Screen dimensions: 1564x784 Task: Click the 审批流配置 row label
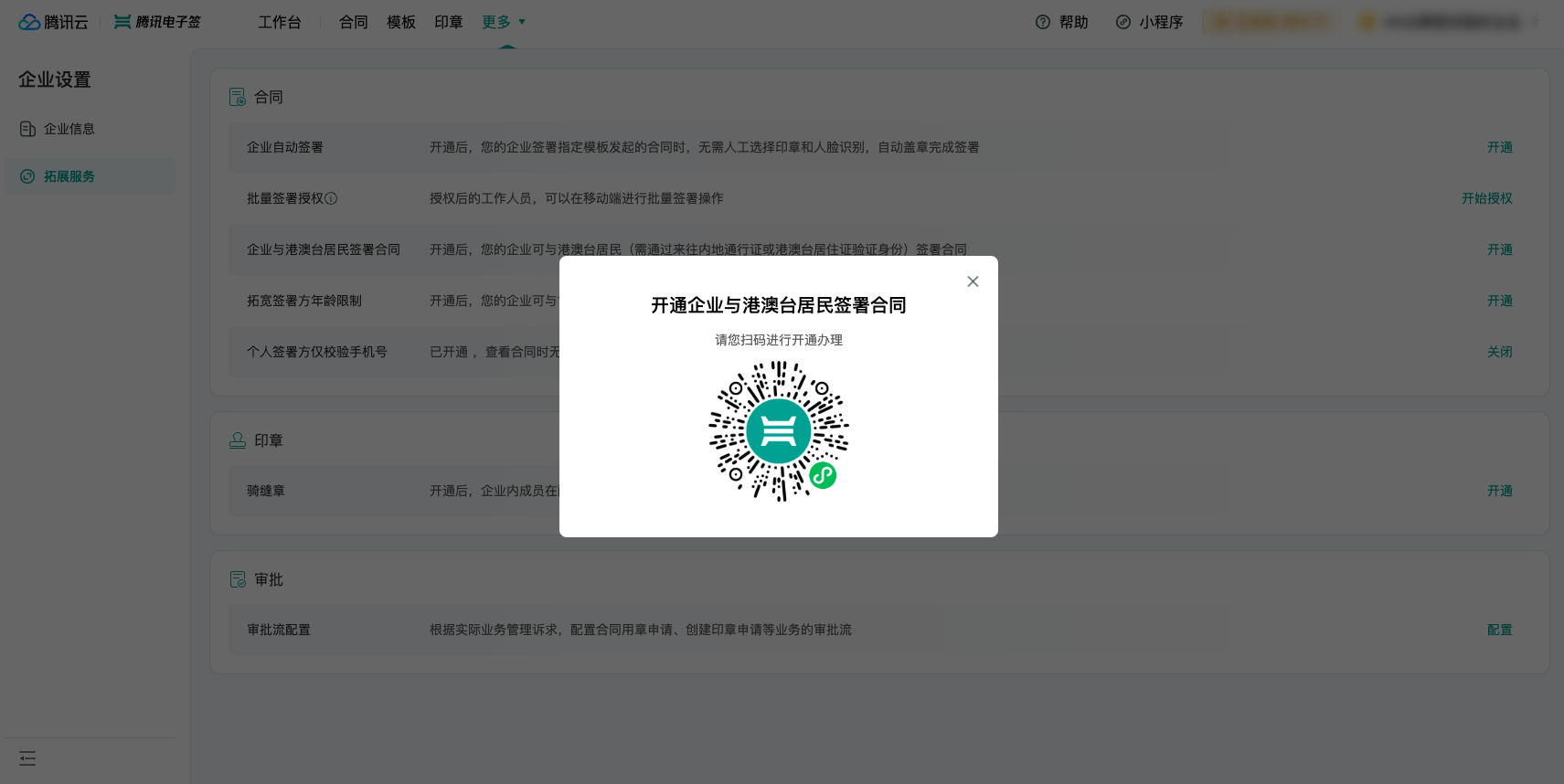tap(279, 630)
